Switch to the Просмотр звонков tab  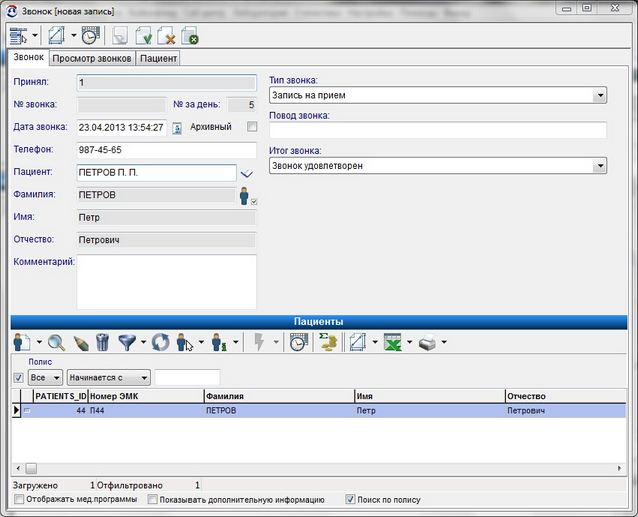92,59
